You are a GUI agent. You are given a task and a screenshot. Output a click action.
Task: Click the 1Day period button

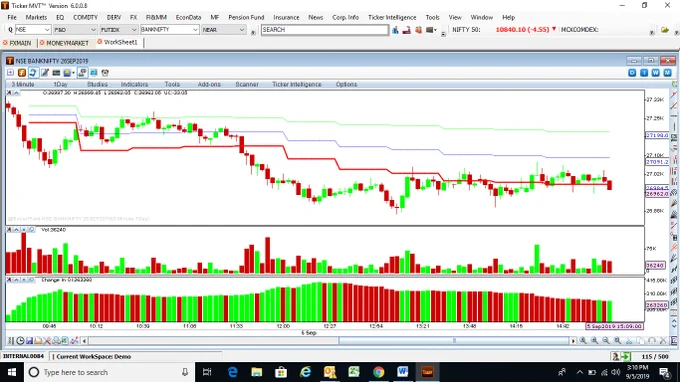coord(60,84)
